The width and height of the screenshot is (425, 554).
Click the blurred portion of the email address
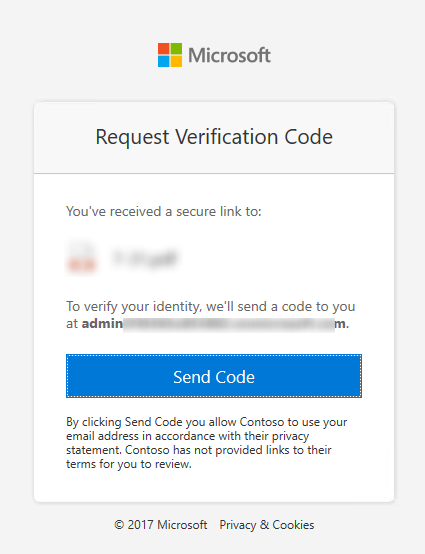pyautogui.click(x=229, y=324)
